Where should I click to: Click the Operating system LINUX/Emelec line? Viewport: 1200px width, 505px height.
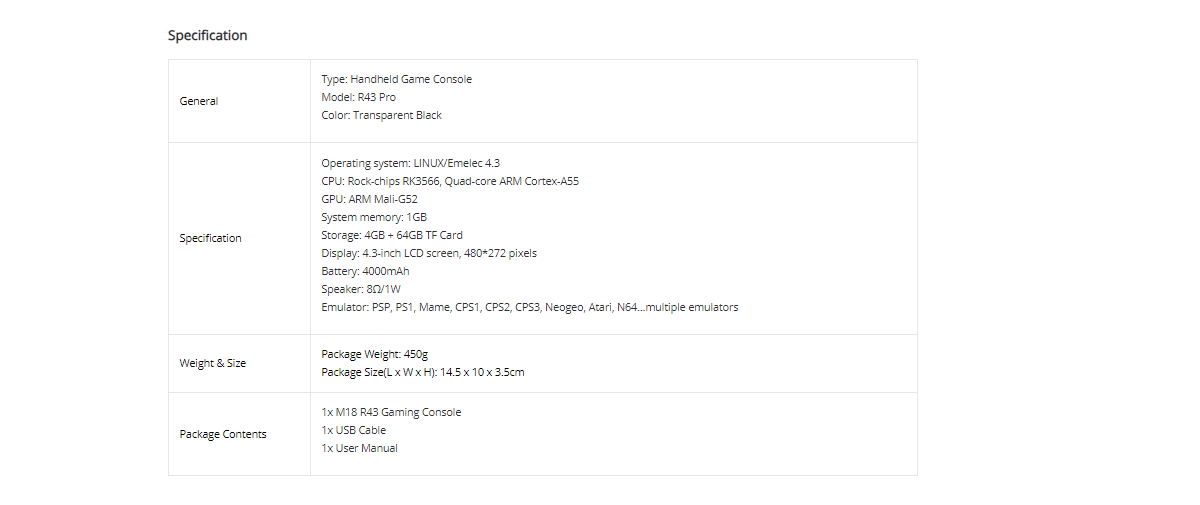[x=410, y=162]
